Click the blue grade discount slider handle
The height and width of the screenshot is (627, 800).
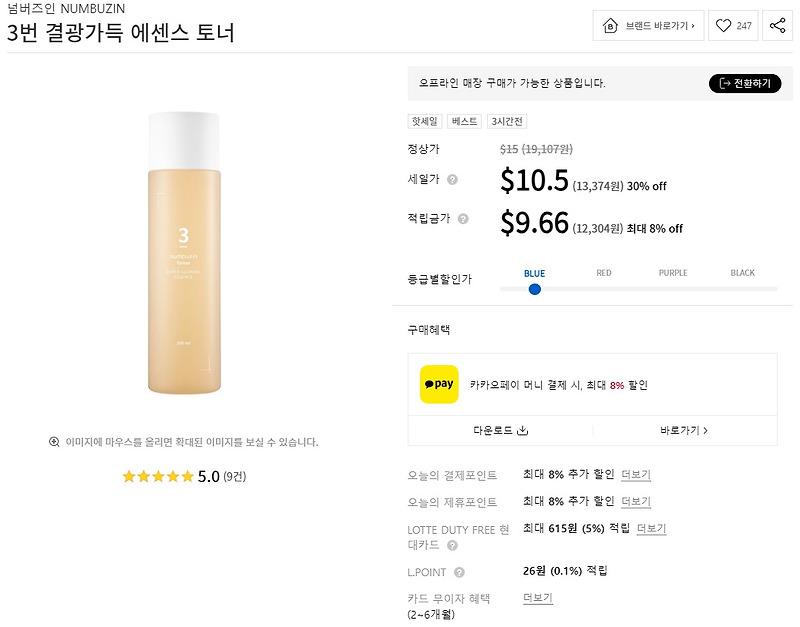(535, 289)
